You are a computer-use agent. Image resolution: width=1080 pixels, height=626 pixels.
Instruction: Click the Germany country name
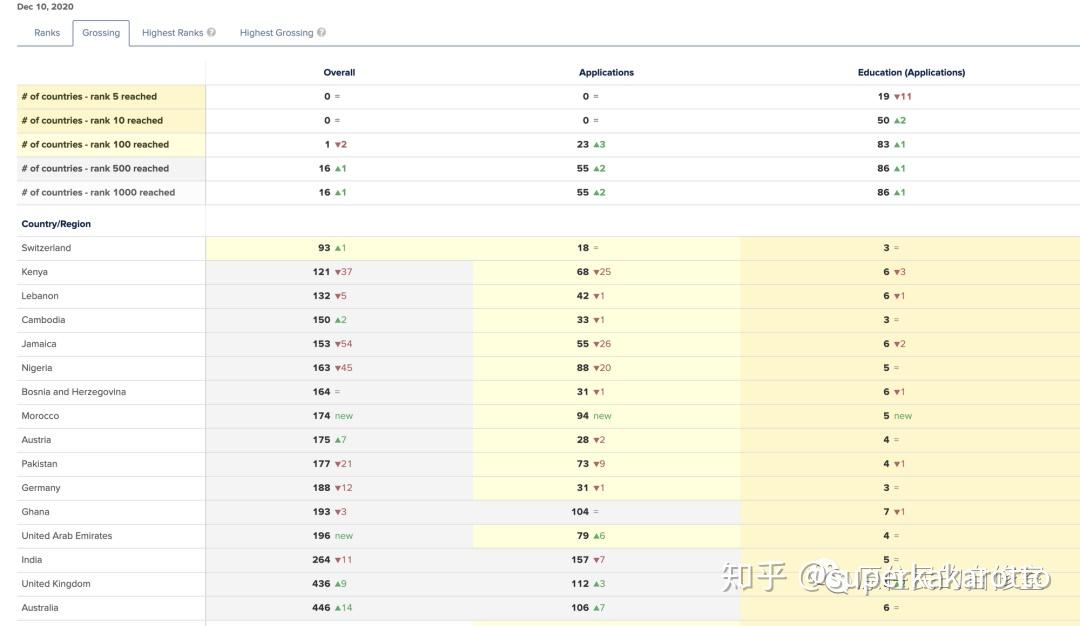[40, 487]
